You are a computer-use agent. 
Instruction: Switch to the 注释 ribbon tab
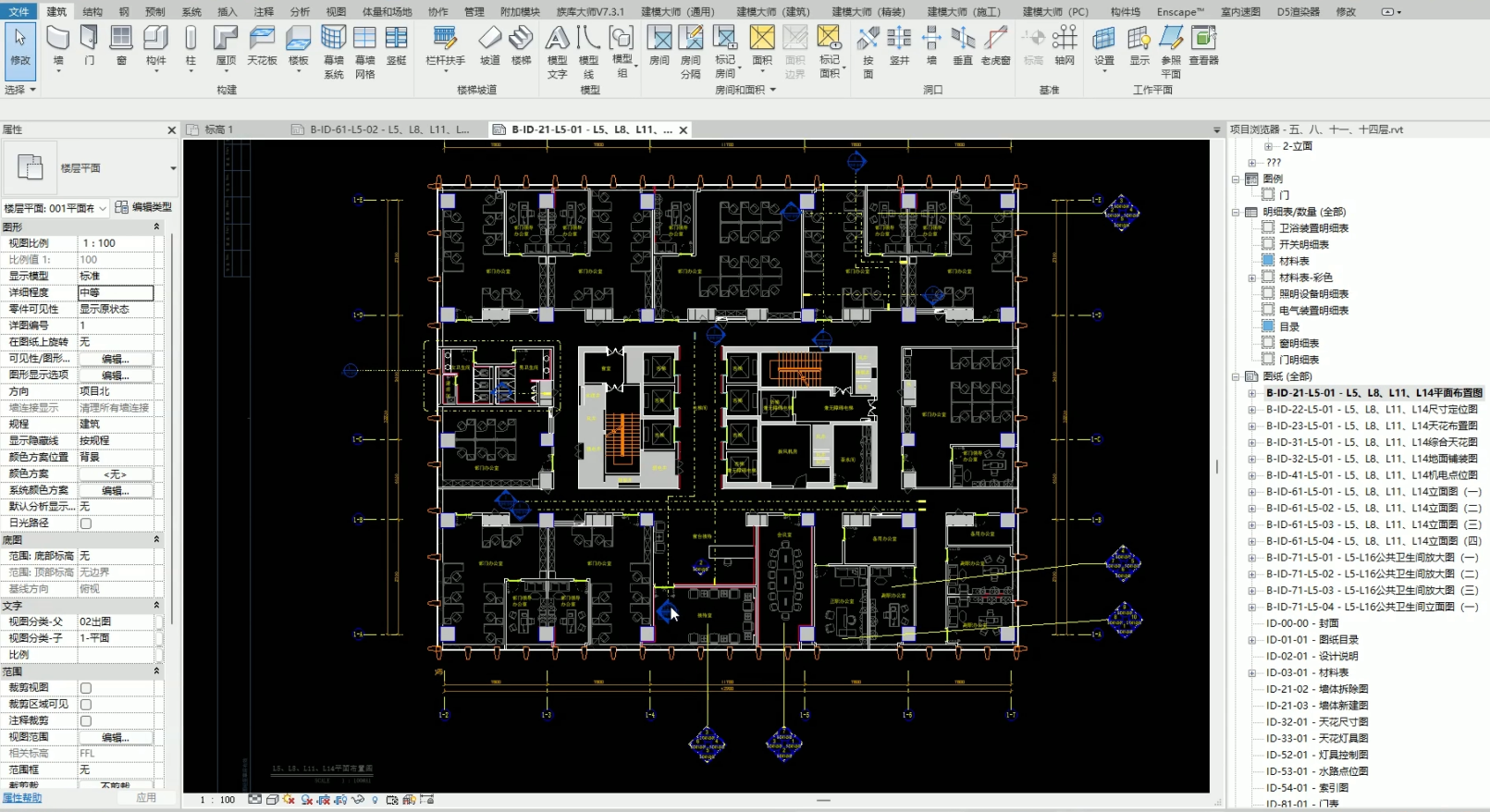pyautogui.click(x=264, y=12)
